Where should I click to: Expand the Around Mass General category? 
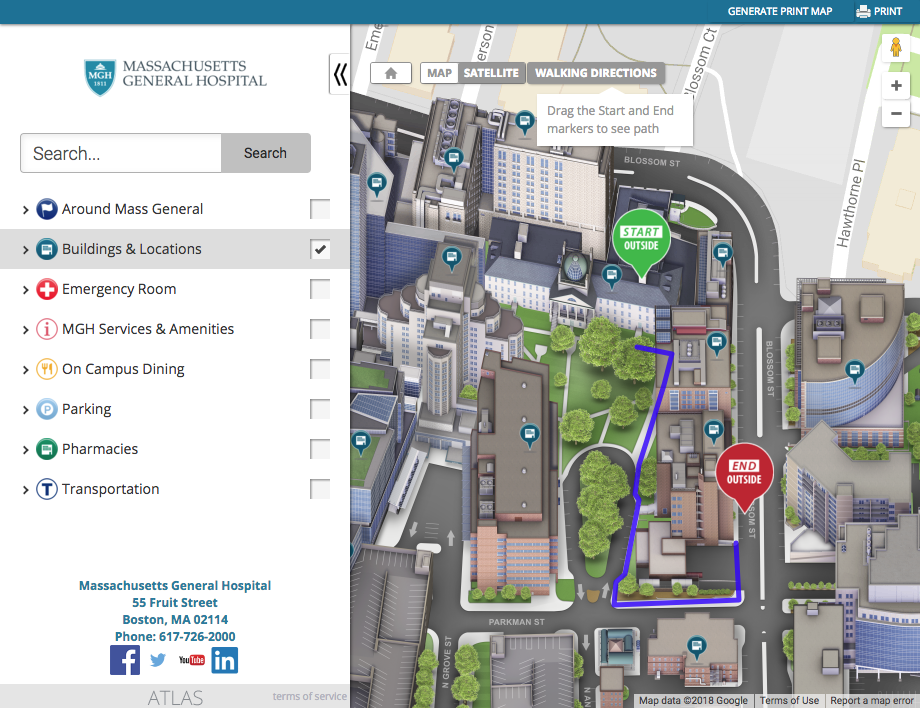(x=25, y=210)
